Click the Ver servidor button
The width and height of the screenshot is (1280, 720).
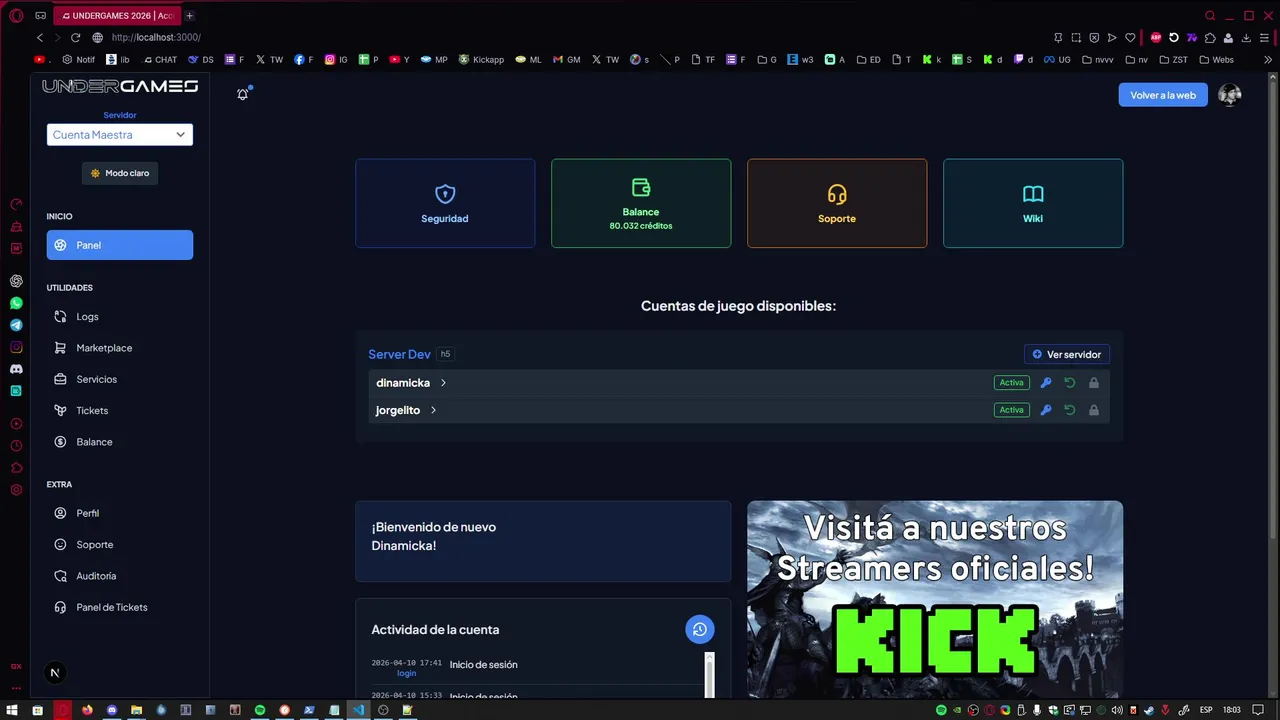point(1067,354)
